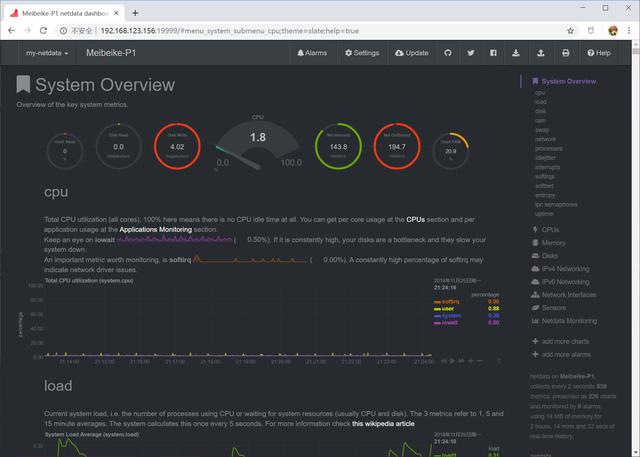Screen dimensions: 640x457
Task: Open the GitHub icon link
Action: [x=448, y=53]
